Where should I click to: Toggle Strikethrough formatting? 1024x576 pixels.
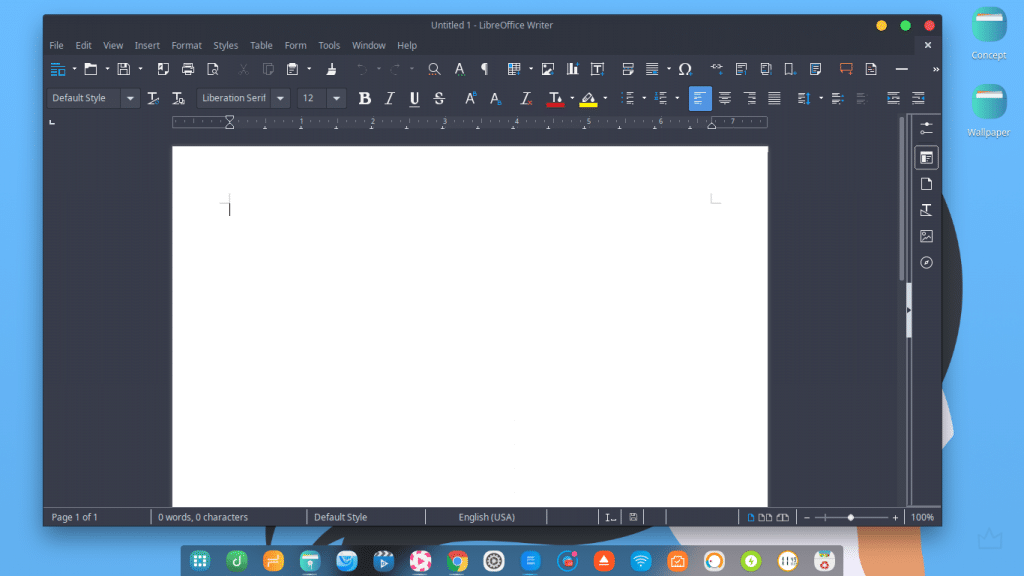coord(439,99)
